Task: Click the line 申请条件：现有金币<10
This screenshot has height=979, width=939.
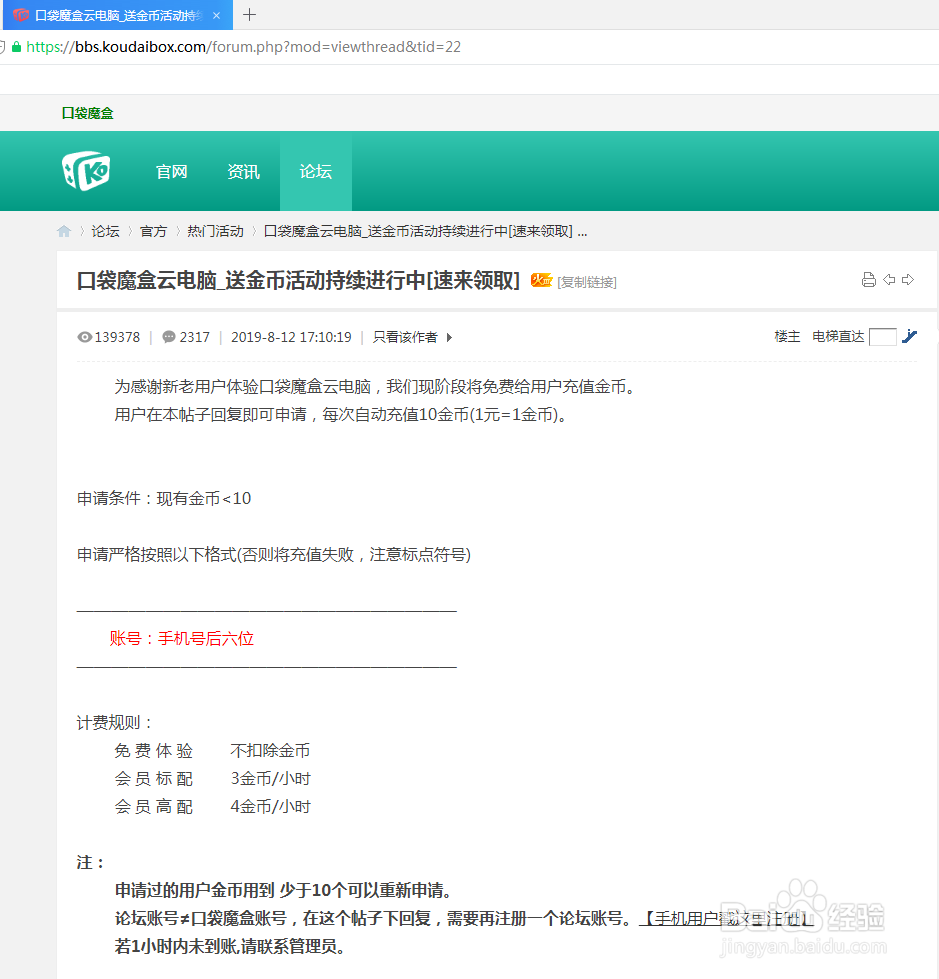Action: tap(164, 498)
